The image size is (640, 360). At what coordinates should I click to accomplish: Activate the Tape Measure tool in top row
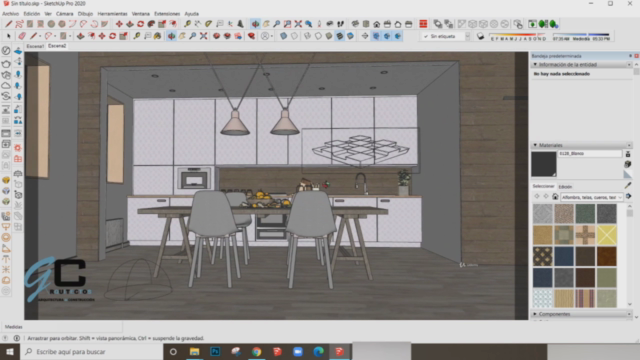pyautogui.click(x=187, y=24)
